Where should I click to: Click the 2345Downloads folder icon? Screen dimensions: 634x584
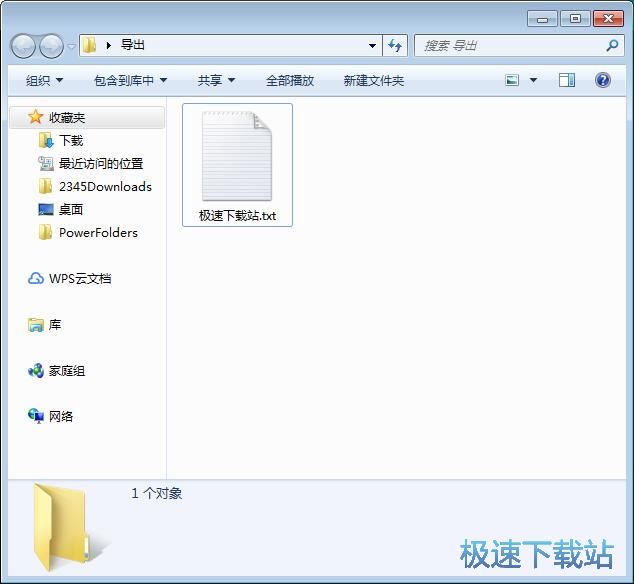coord(45,186)
